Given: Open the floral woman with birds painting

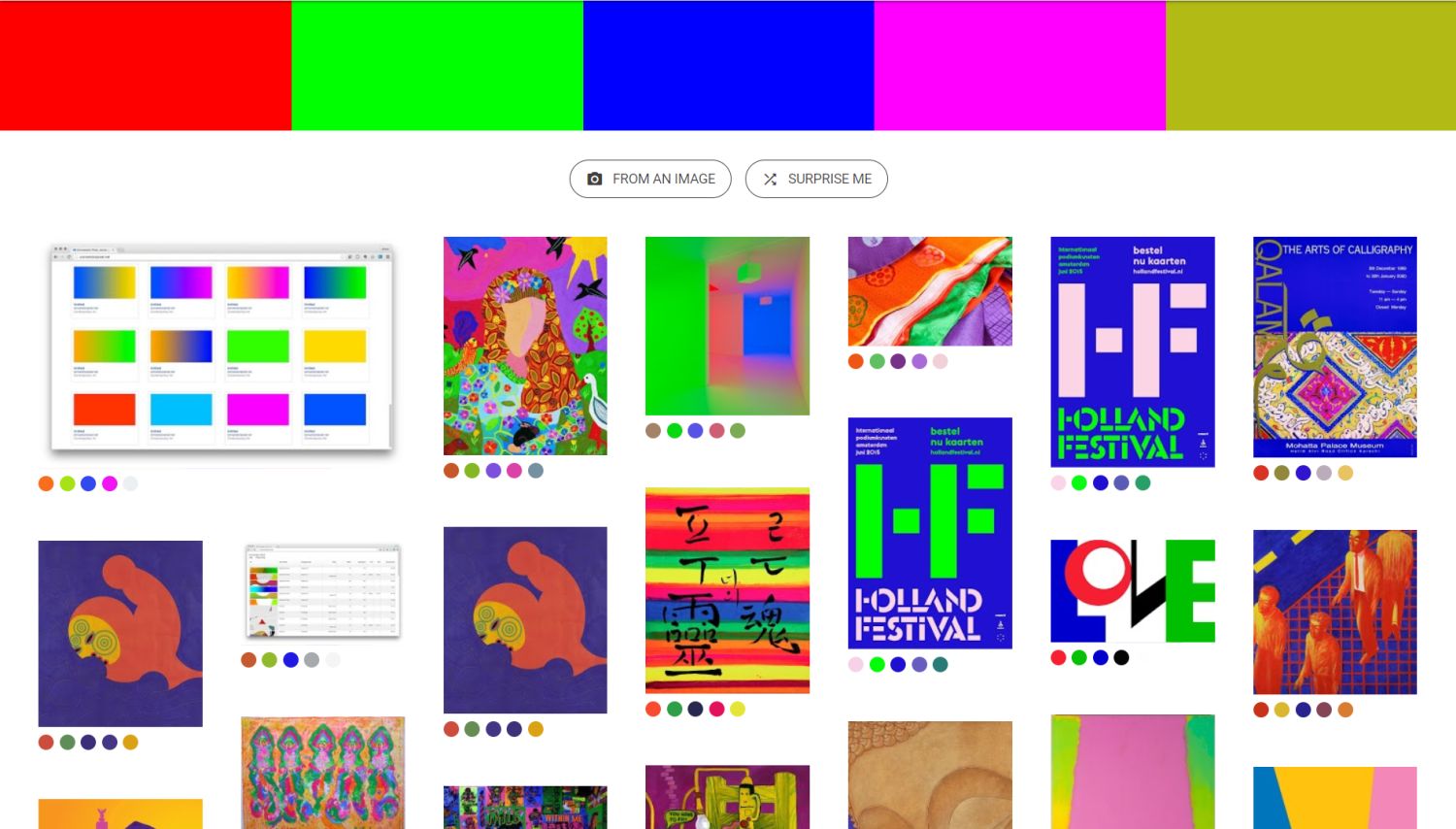Looking at the screenshot, I should click(525, 346).
